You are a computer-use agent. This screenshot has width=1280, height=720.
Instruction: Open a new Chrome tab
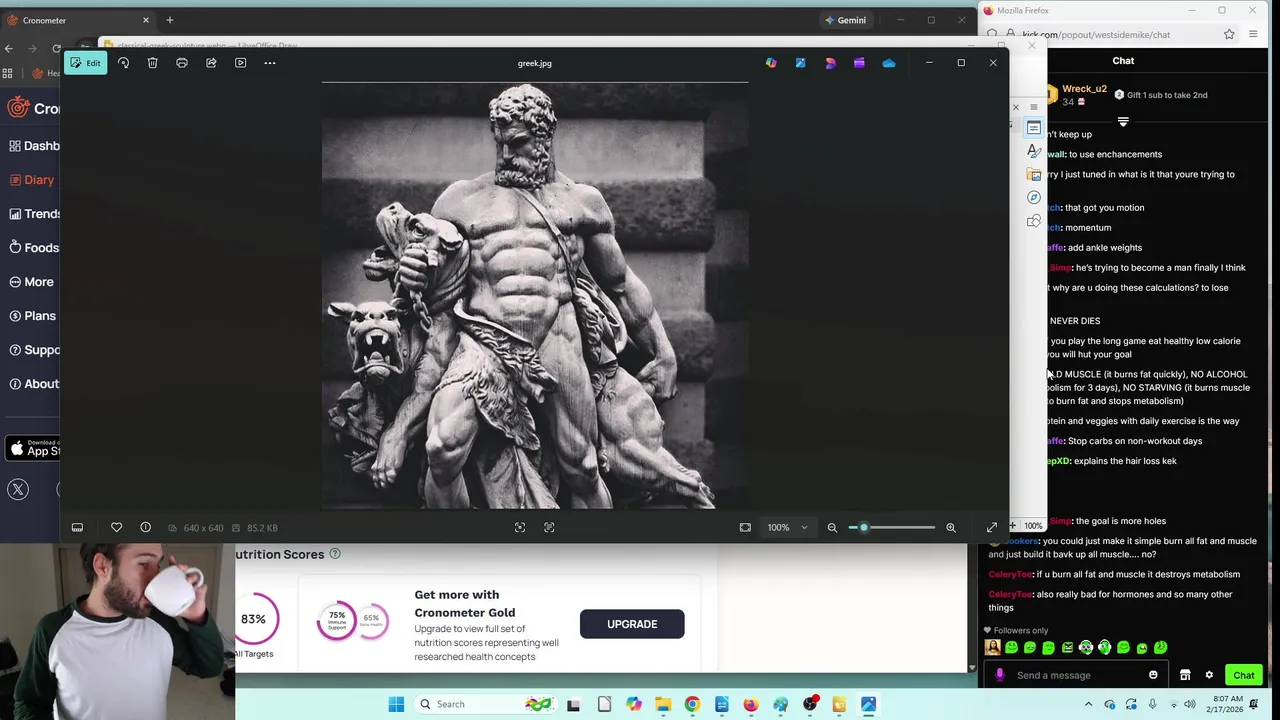click(170, 20)
